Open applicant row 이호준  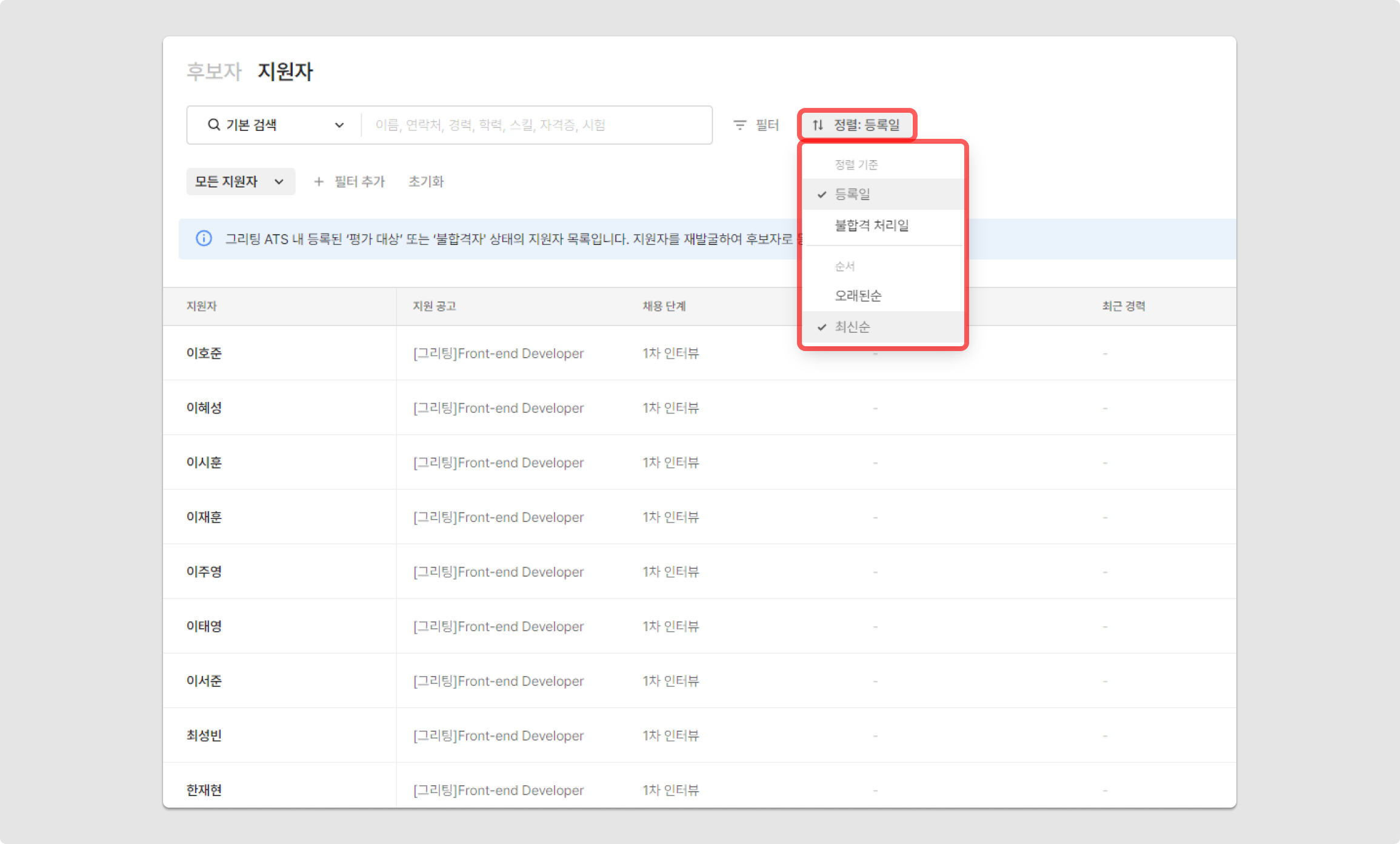(204, 353)
